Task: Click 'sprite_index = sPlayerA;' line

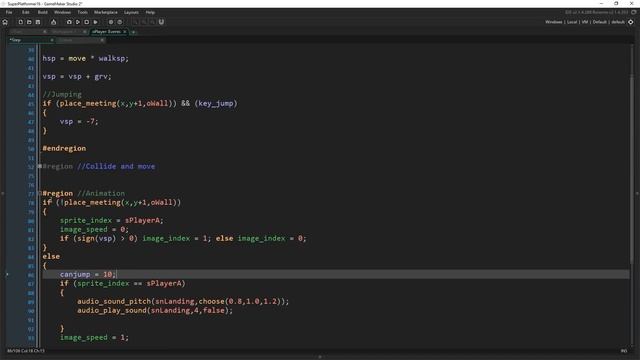Action: pyautogui.click(x=111, y=220)
